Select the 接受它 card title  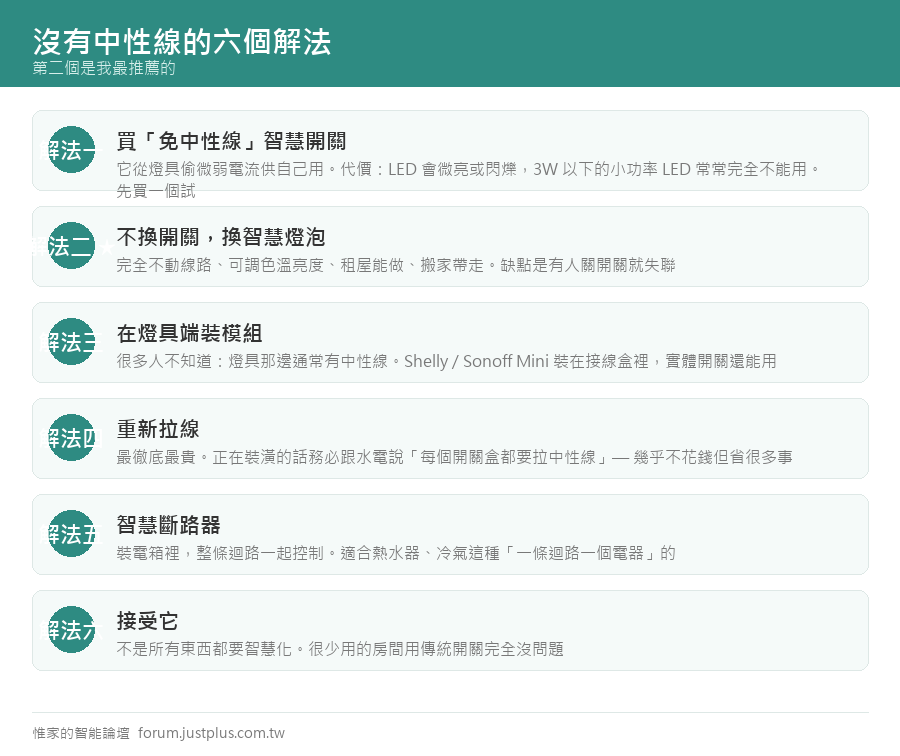pyautogui.click(x=148, y=621)
